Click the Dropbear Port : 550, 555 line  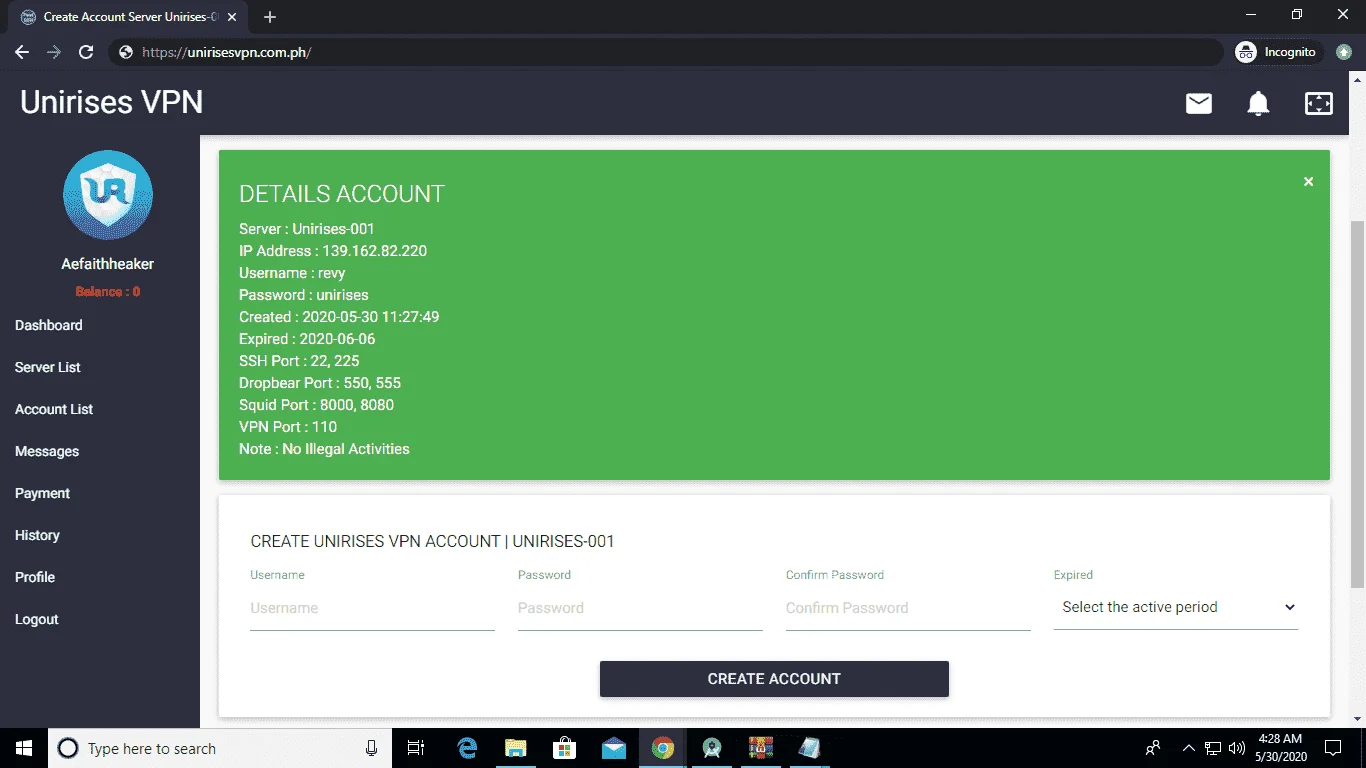tap(320, 383)
